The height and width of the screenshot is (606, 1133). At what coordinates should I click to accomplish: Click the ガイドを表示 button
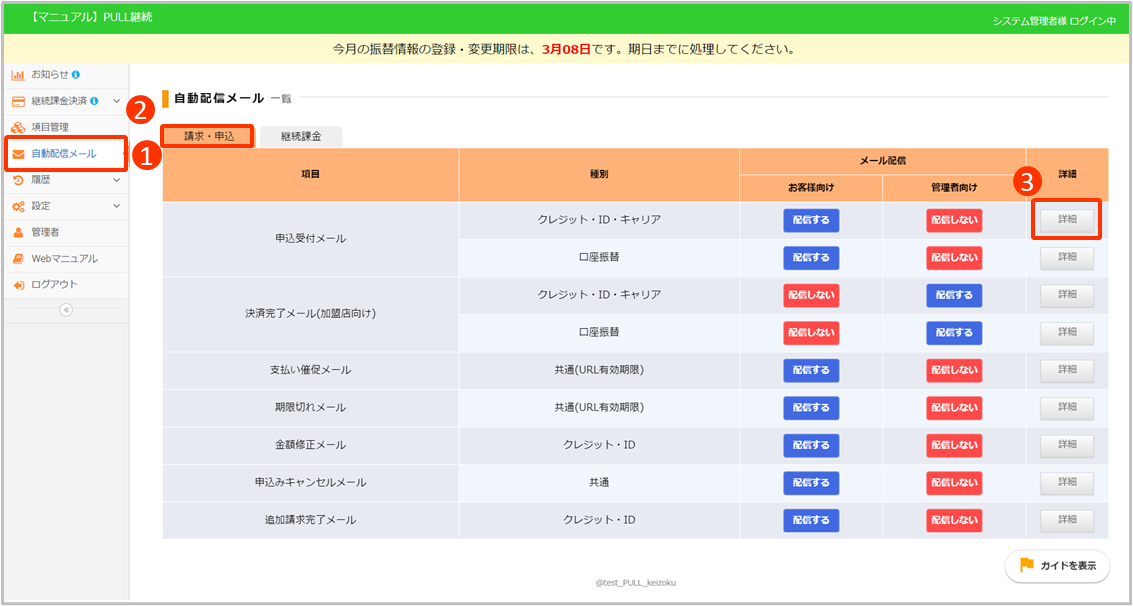point(1059,565)
